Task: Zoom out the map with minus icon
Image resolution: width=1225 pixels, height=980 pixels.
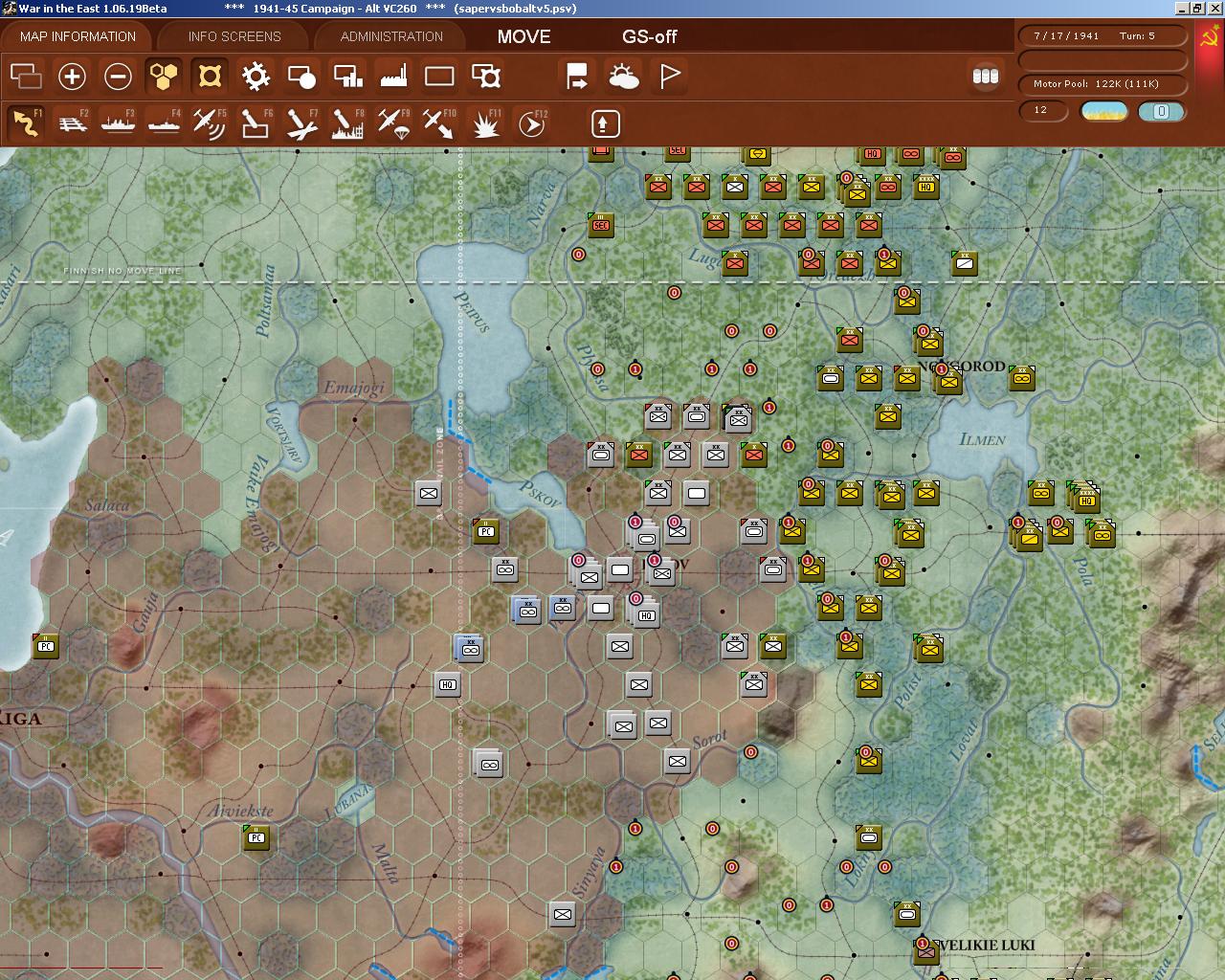Action: tap(118, 76)
